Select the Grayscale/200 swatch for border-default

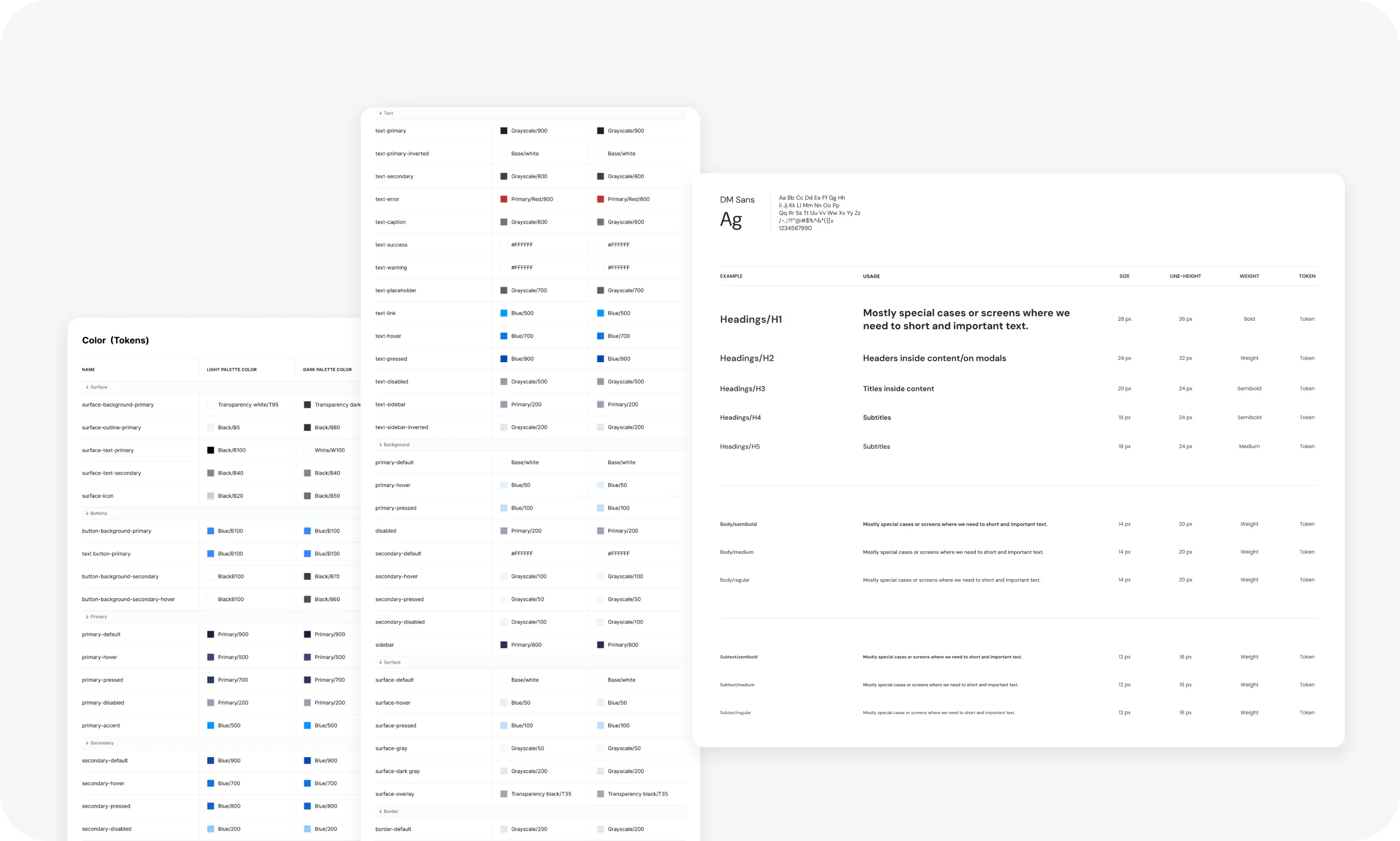[505, 829]
